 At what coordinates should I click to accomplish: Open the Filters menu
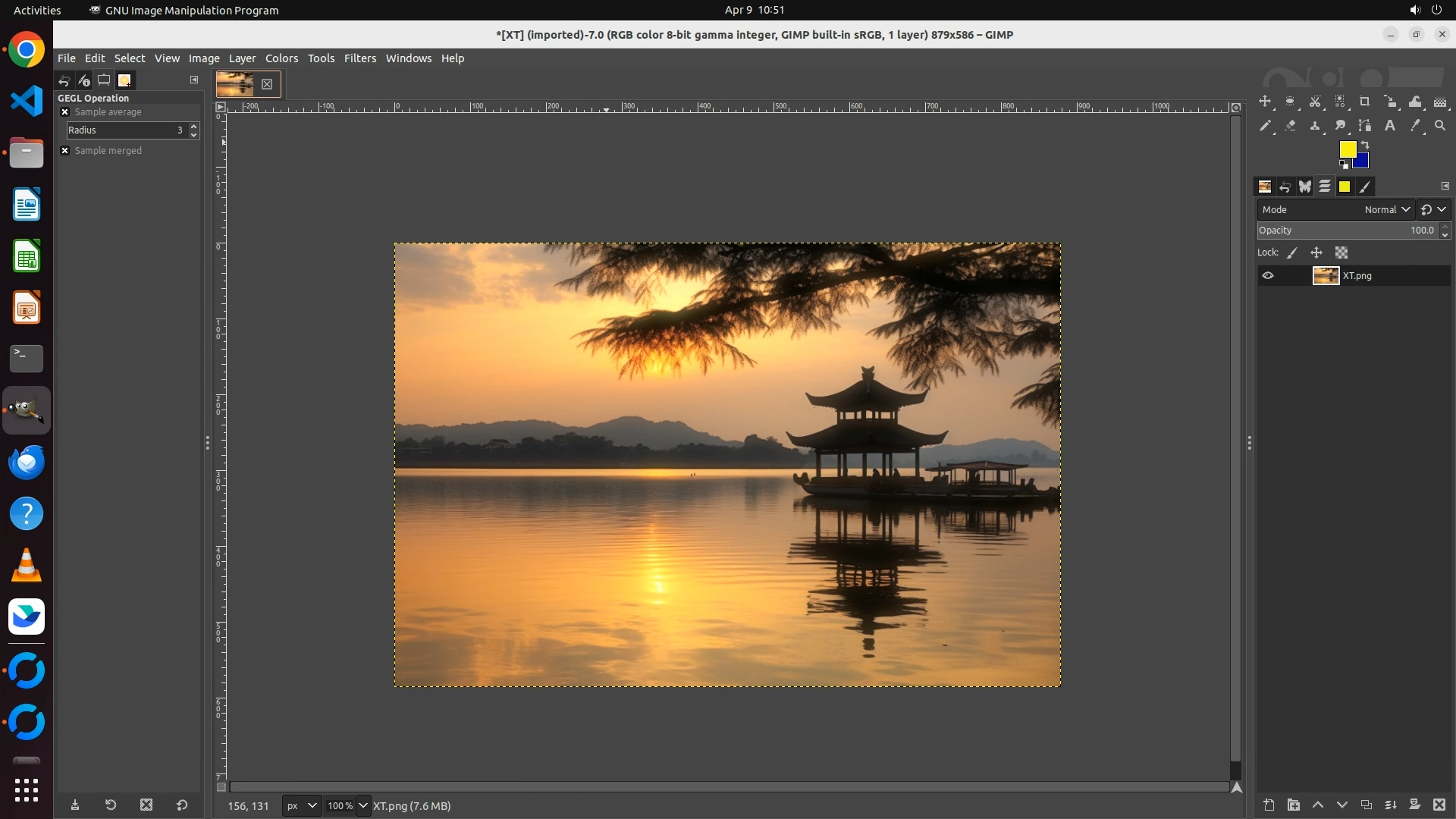[359, 58]
